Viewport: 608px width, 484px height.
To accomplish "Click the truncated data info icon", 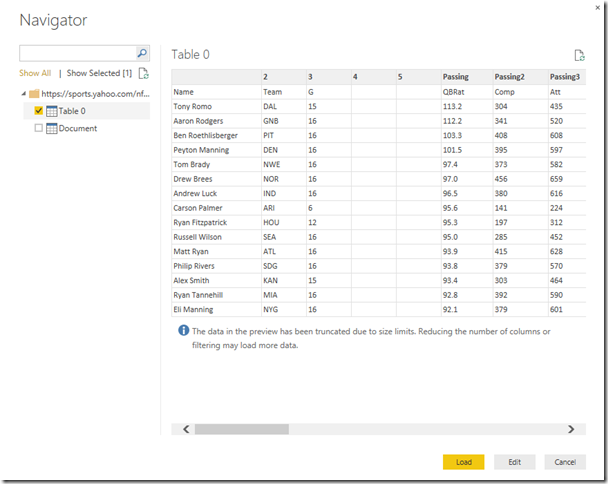I will pos(183,330).
